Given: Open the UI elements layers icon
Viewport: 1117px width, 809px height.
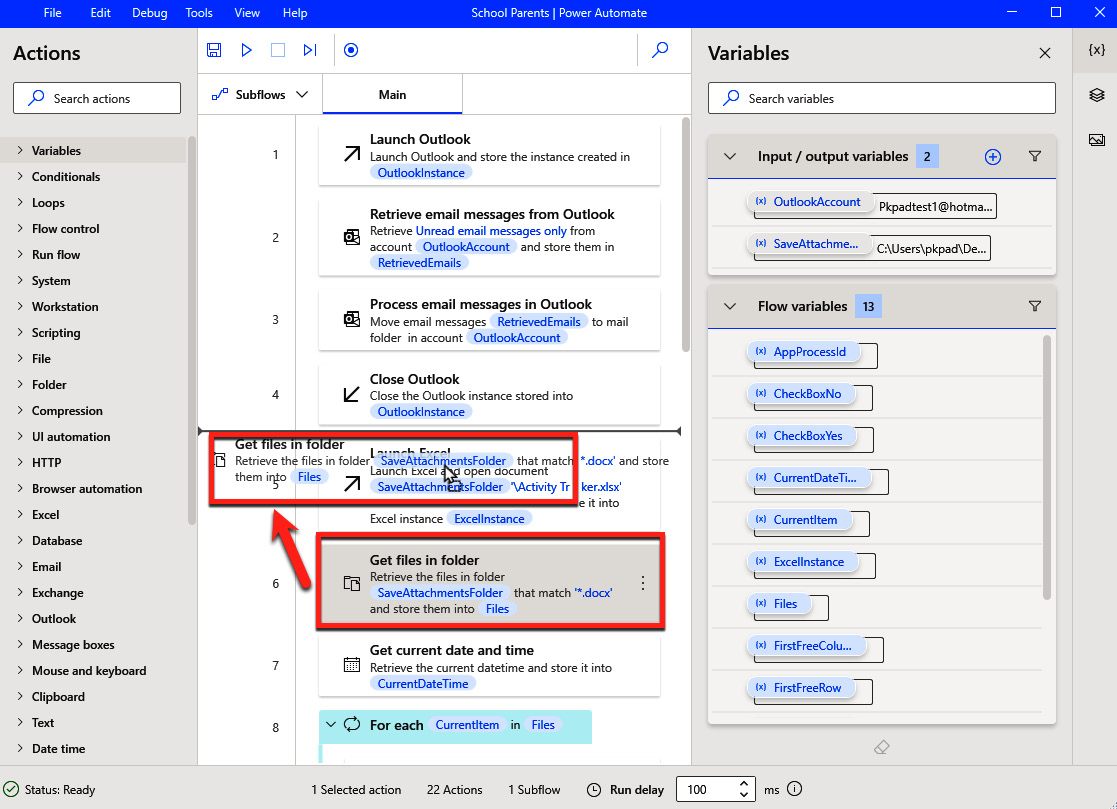Looking at the screenshot, I should click(1096, 95).
